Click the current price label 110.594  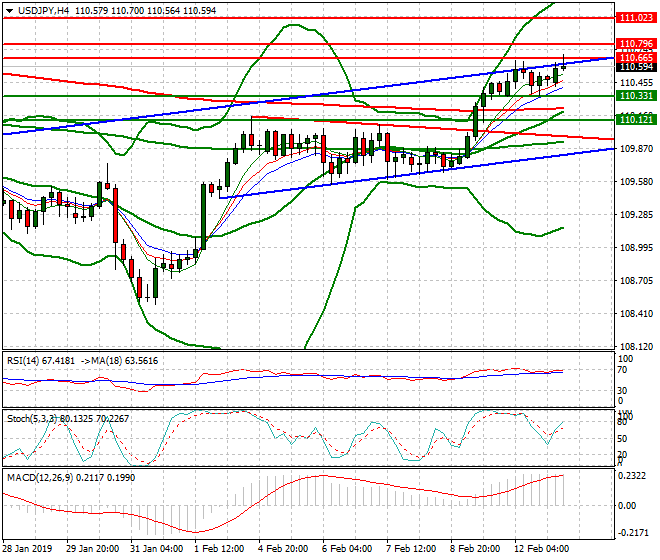636,67
